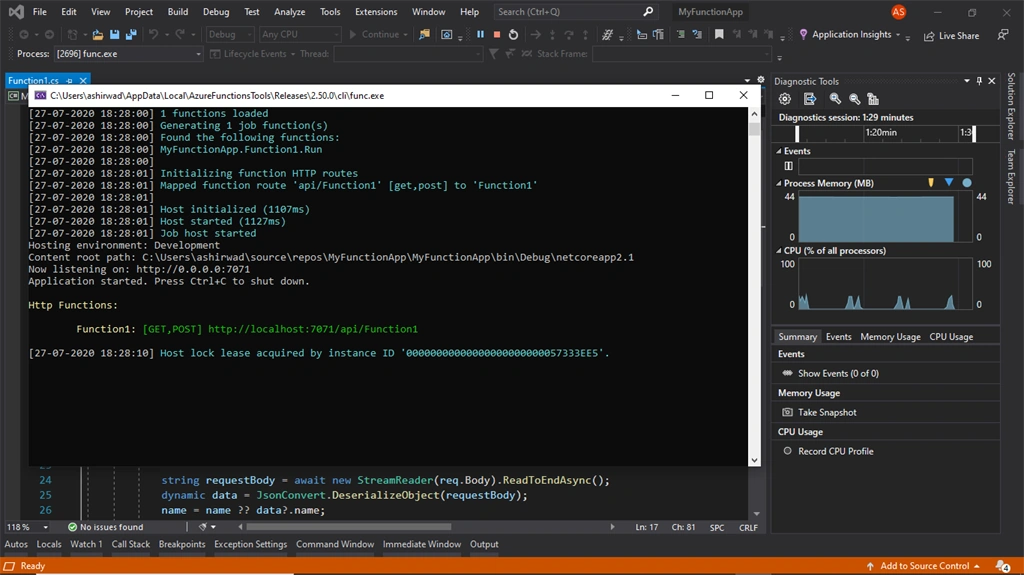Screen dimensions: 1024x575
Task: Collapse the CPU graph section
Action: pos(778,250)
